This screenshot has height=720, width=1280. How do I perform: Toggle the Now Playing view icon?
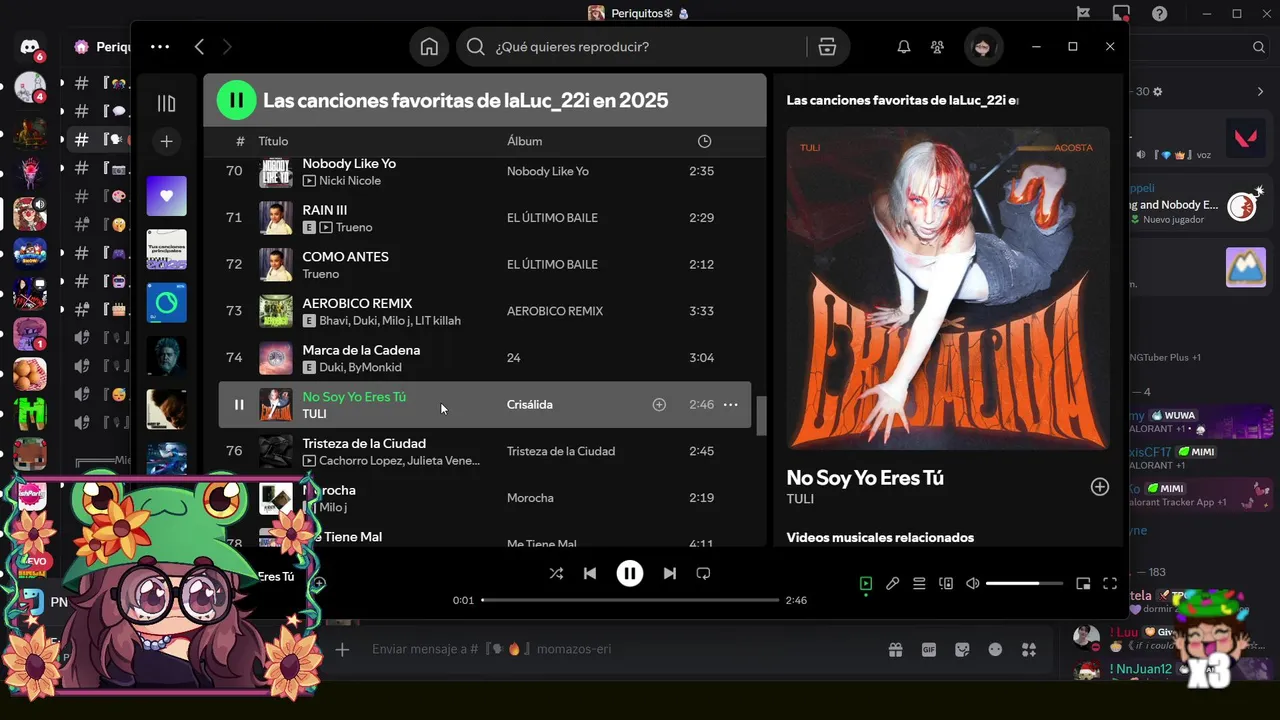865,583
